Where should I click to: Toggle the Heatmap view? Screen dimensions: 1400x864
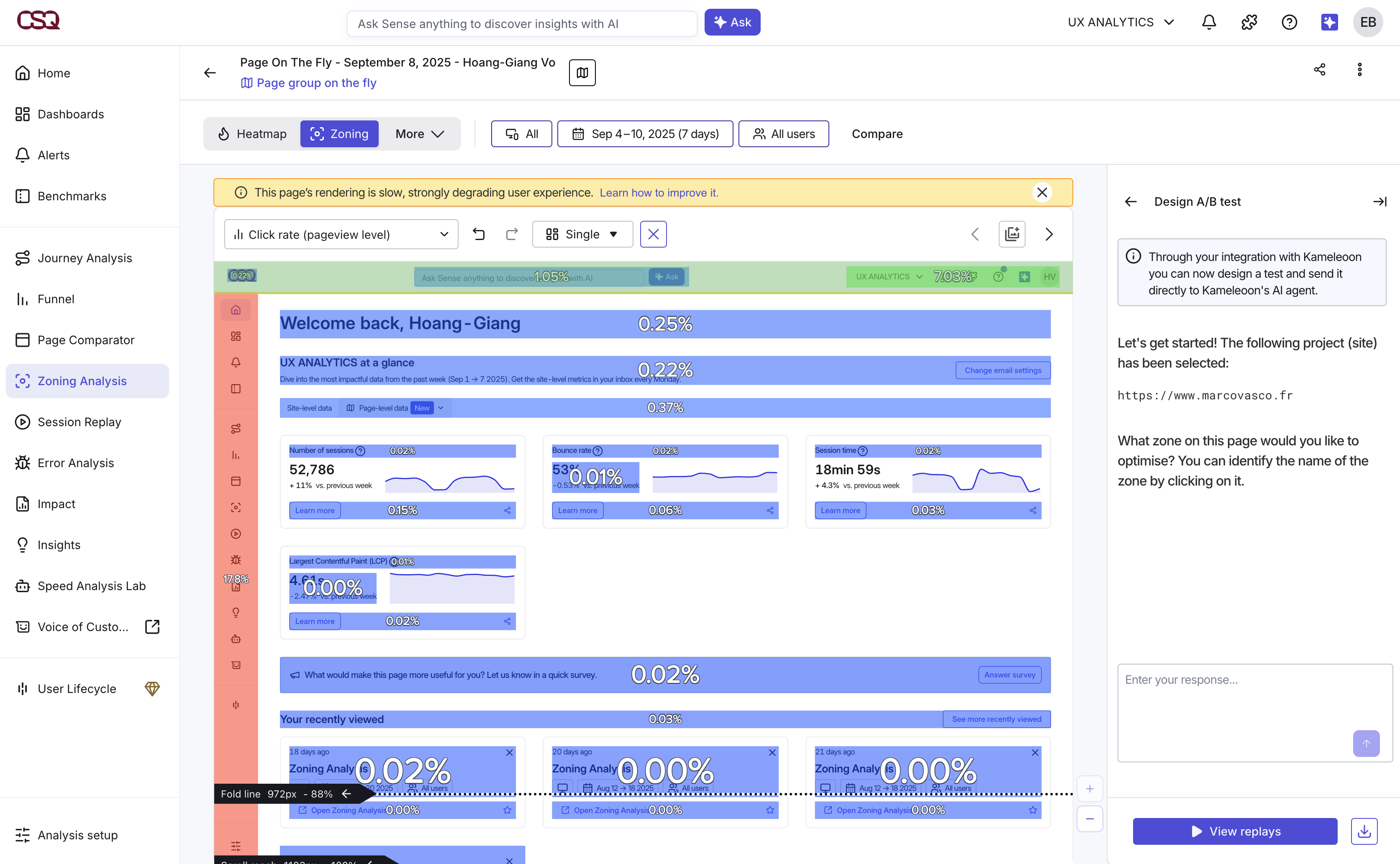253,134
